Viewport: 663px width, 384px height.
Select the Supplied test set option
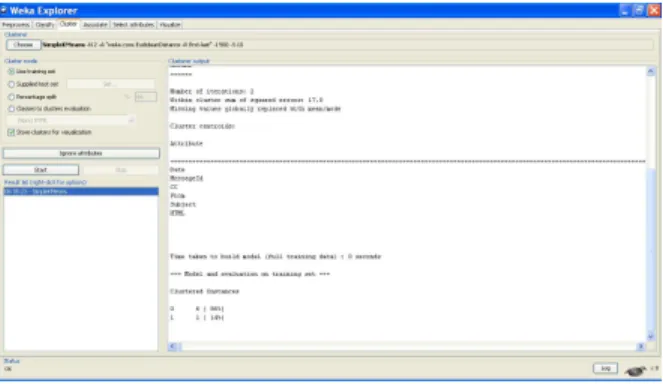[x=33, y=84]
